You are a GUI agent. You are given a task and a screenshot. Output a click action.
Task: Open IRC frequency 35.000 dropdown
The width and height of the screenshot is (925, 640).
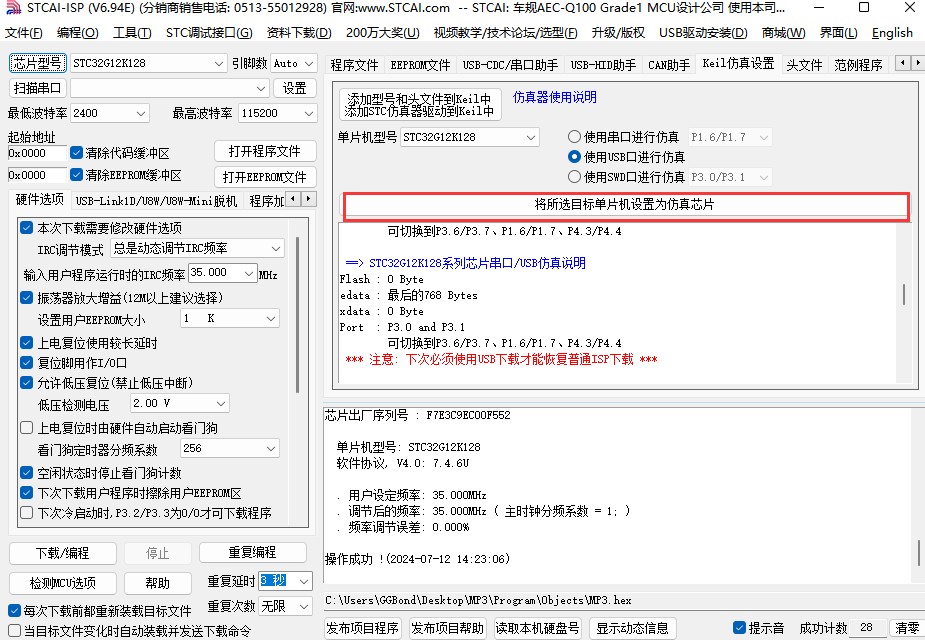click(222, 273)
